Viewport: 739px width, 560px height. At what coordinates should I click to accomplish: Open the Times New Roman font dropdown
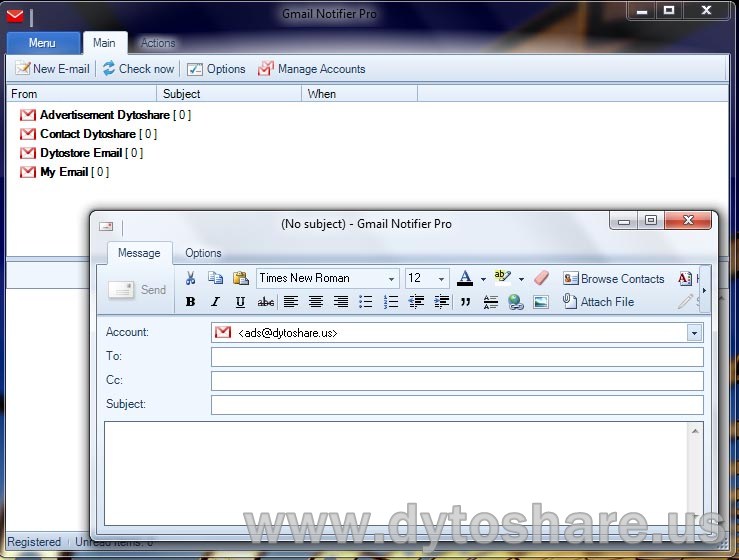click(391, 279)
